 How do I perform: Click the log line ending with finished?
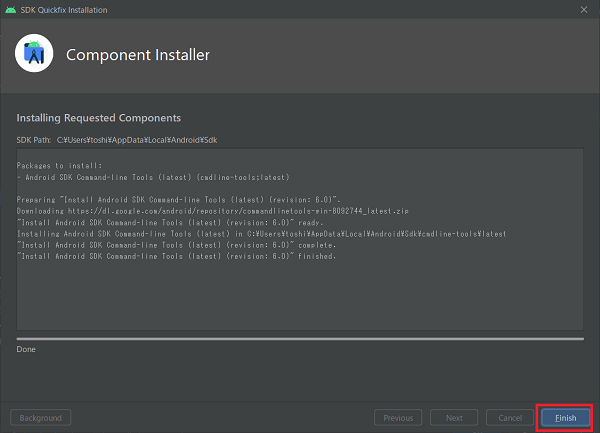tap(176, 256)
